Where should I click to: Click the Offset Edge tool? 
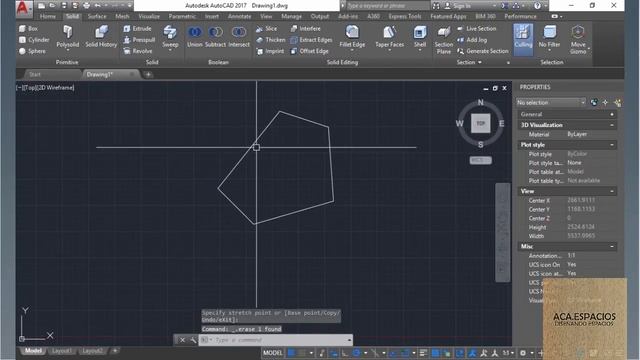click(309, 51)
